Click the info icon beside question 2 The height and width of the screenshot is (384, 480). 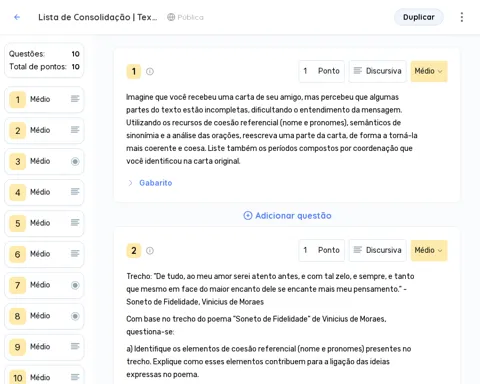(150, 251)
